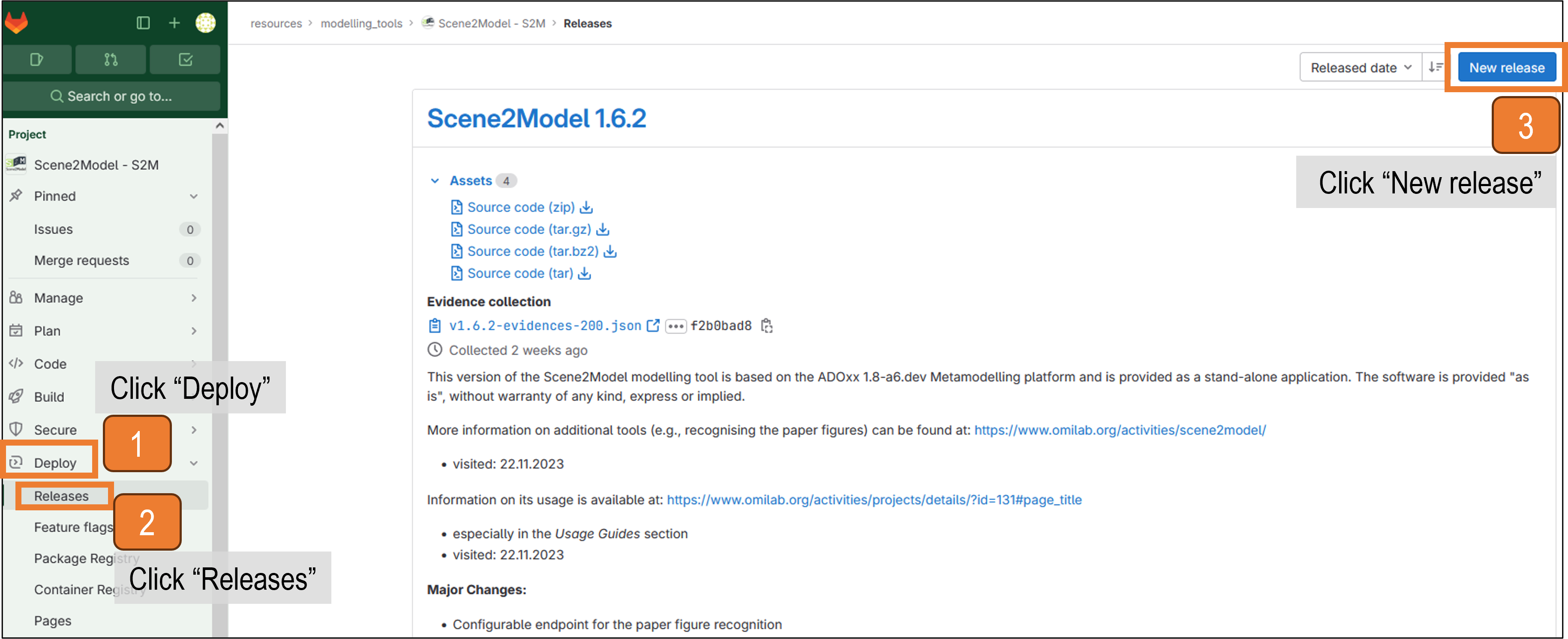Open the merge requests shortcut icon
The image size is (1568, 639).
(111, 60)
